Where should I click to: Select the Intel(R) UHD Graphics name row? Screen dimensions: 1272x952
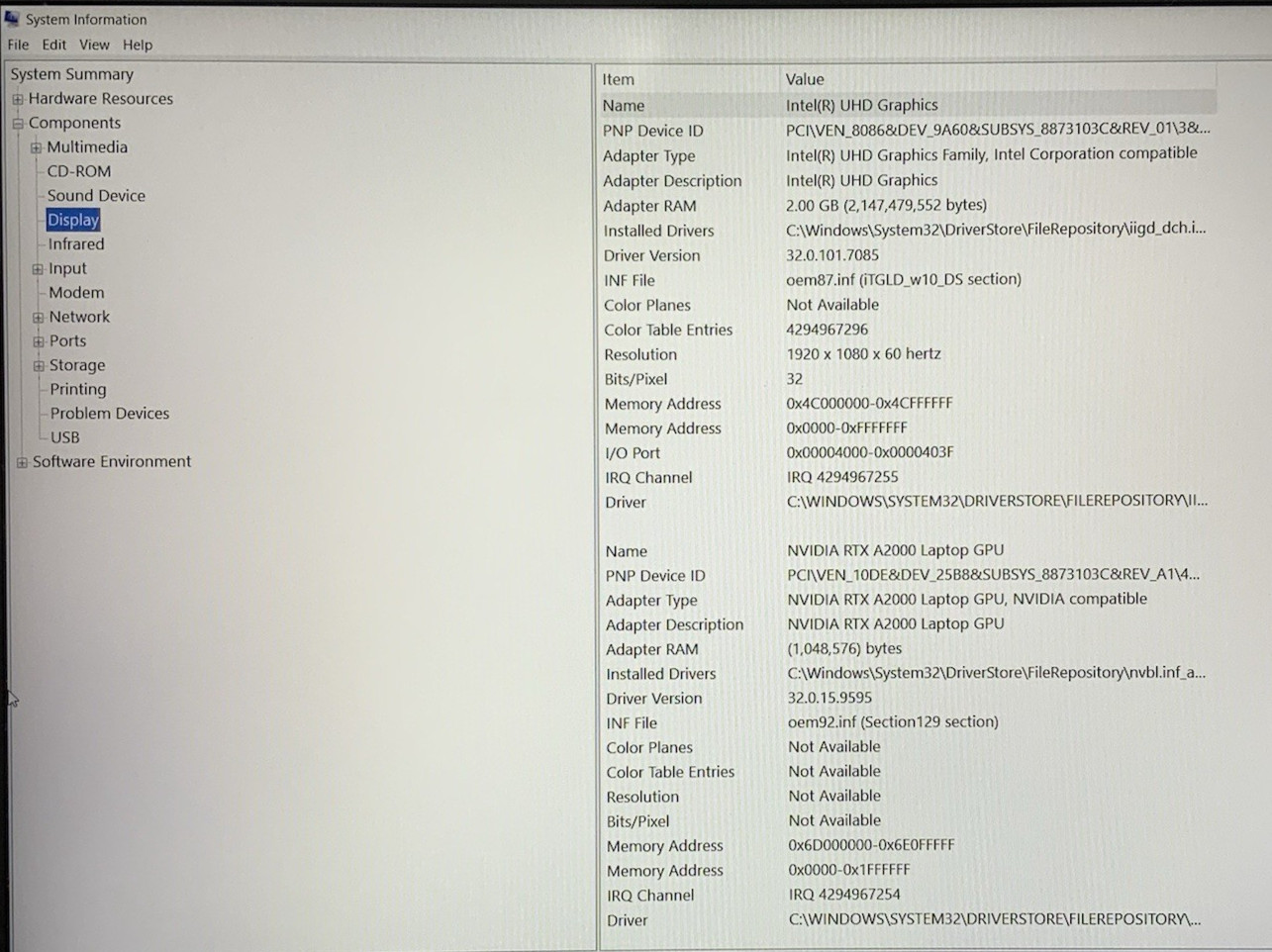point(908,105)
